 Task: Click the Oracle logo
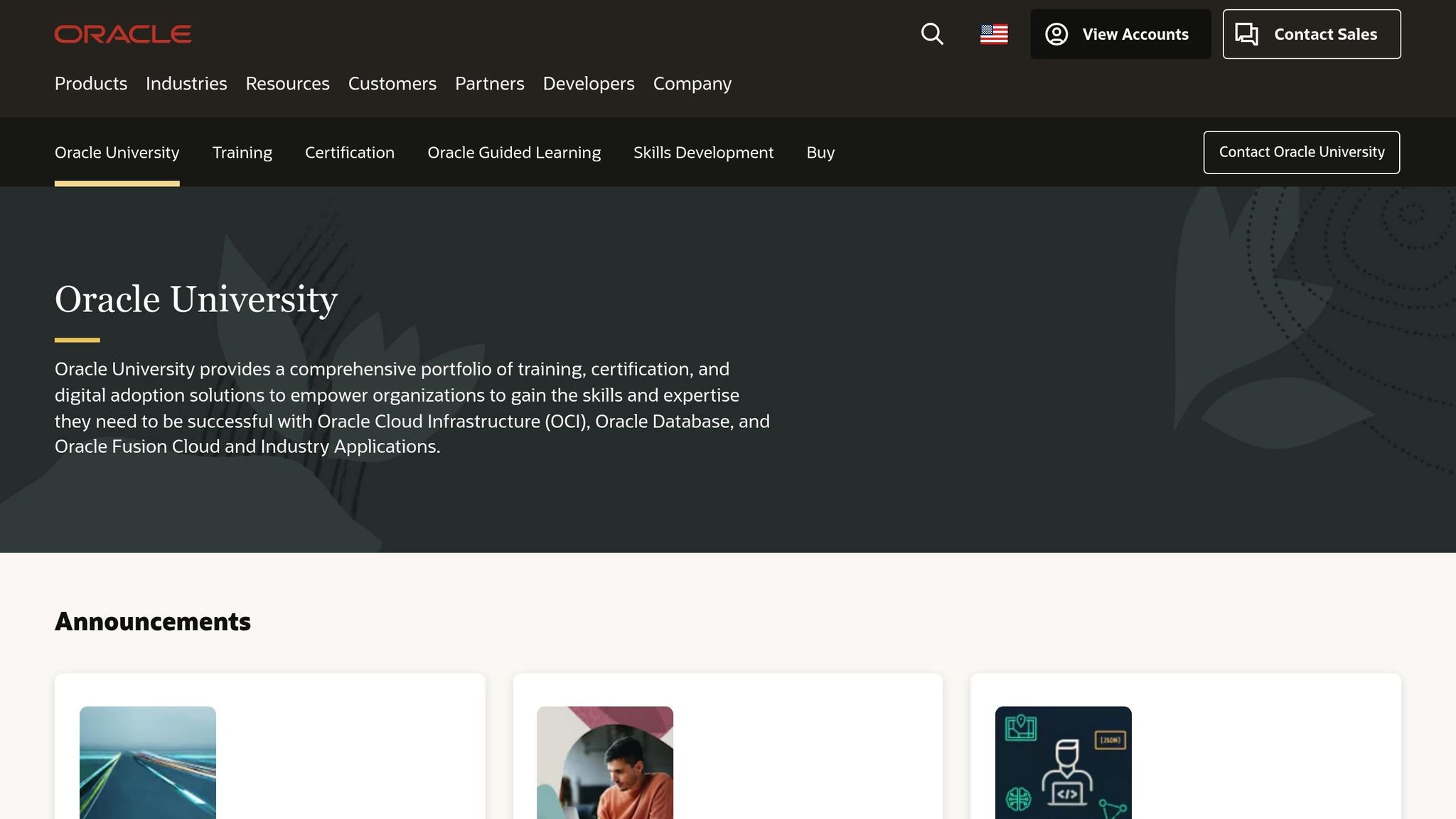[123, 34]
